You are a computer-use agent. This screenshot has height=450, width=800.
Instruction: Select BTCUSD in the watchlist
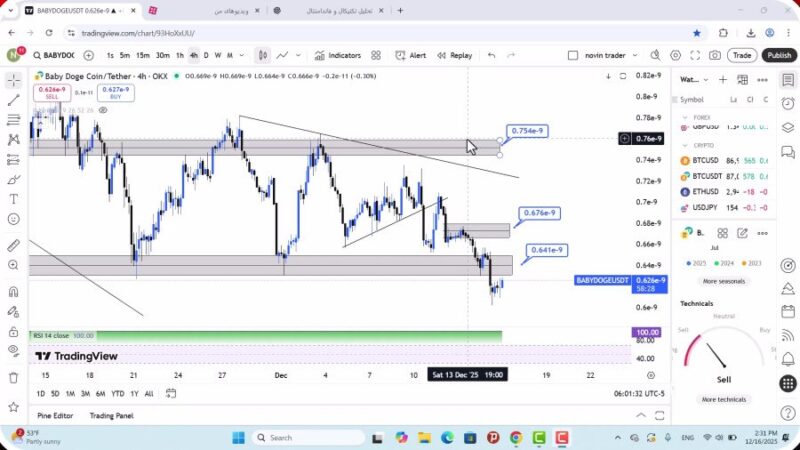point(705,160)
